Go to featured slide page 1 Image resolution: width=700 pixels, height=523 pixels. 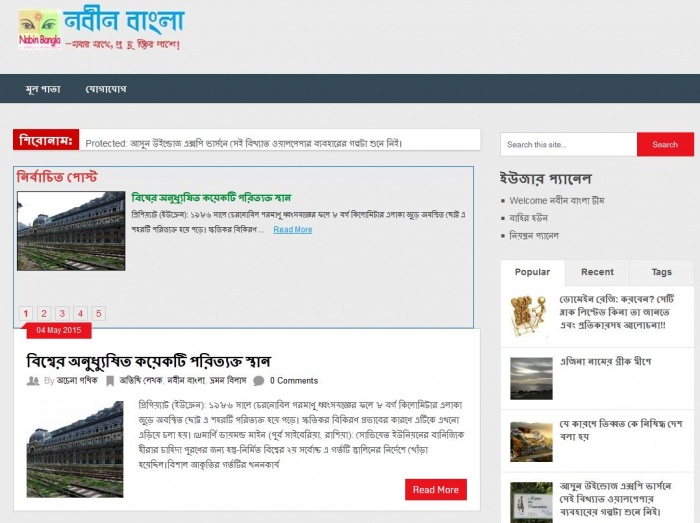coord(26,313)
